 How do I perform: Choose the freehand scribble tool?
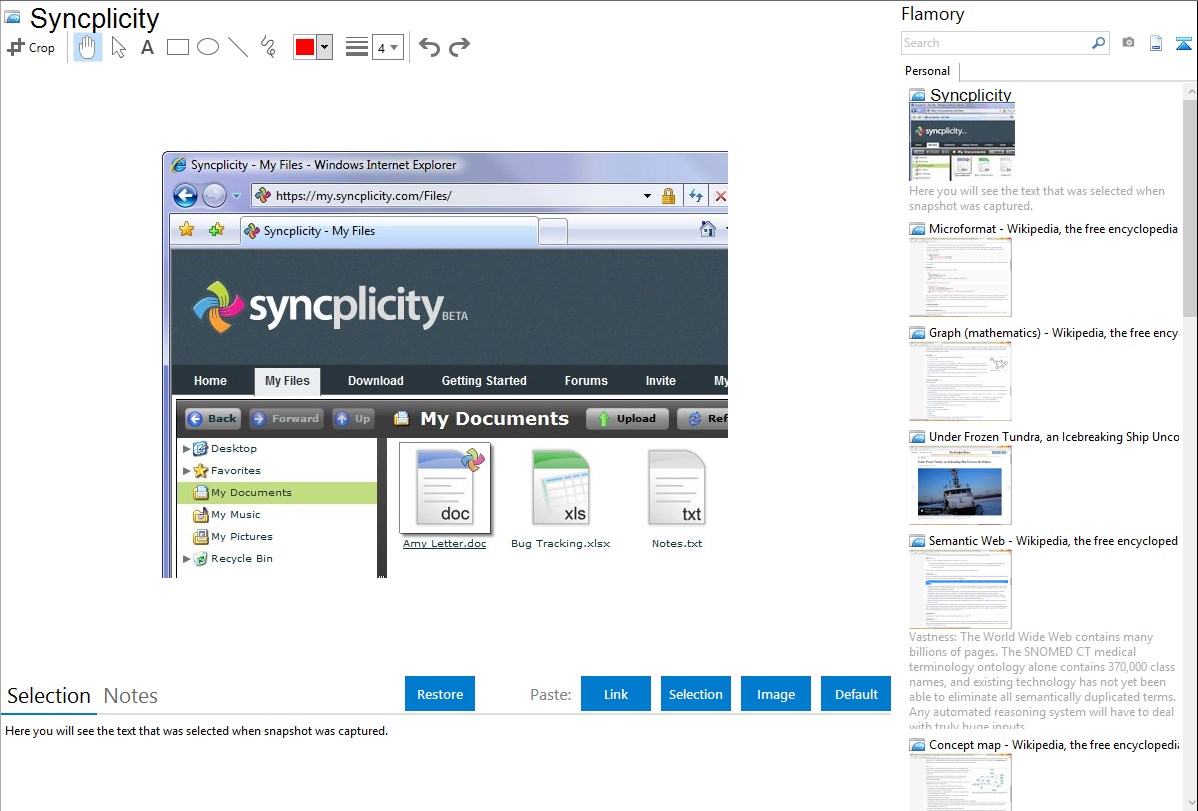coord(268,47)
